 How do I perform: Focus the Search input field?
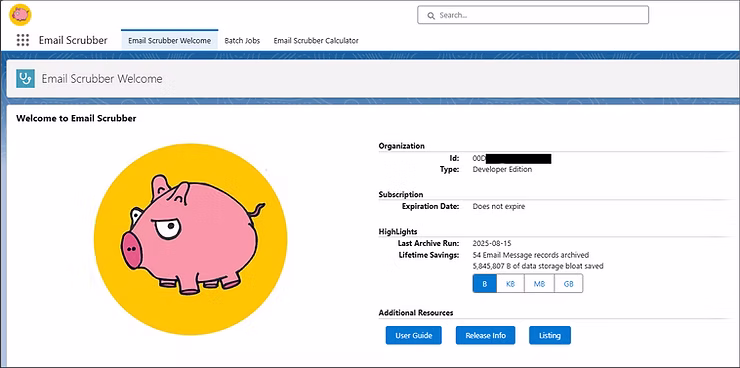tap(533, 15)
